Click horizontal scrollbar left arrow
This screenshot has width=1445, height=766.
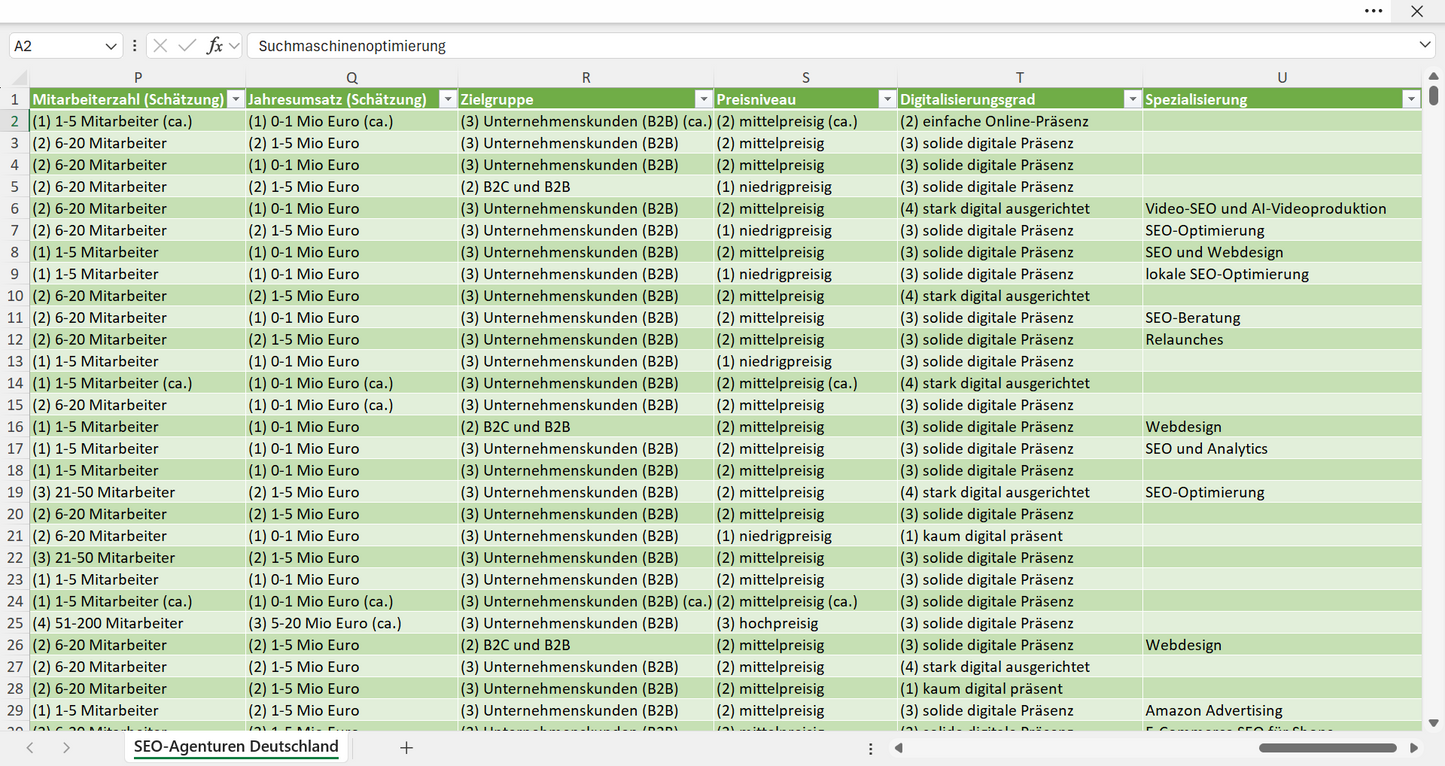point(899,748)
